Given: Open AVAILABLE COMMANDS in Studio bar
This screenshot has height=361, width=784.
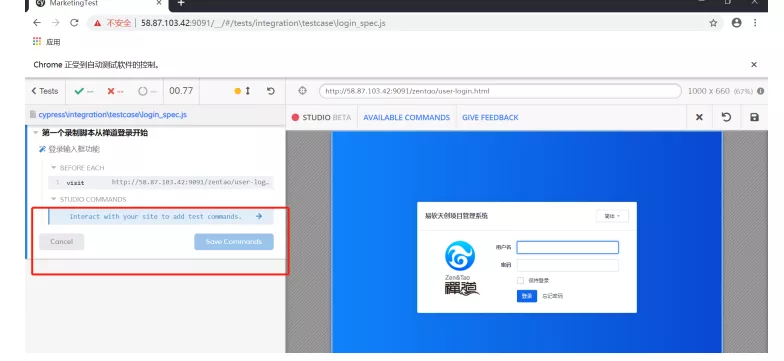Looking at the screenshot, I should tap(406, 118).
